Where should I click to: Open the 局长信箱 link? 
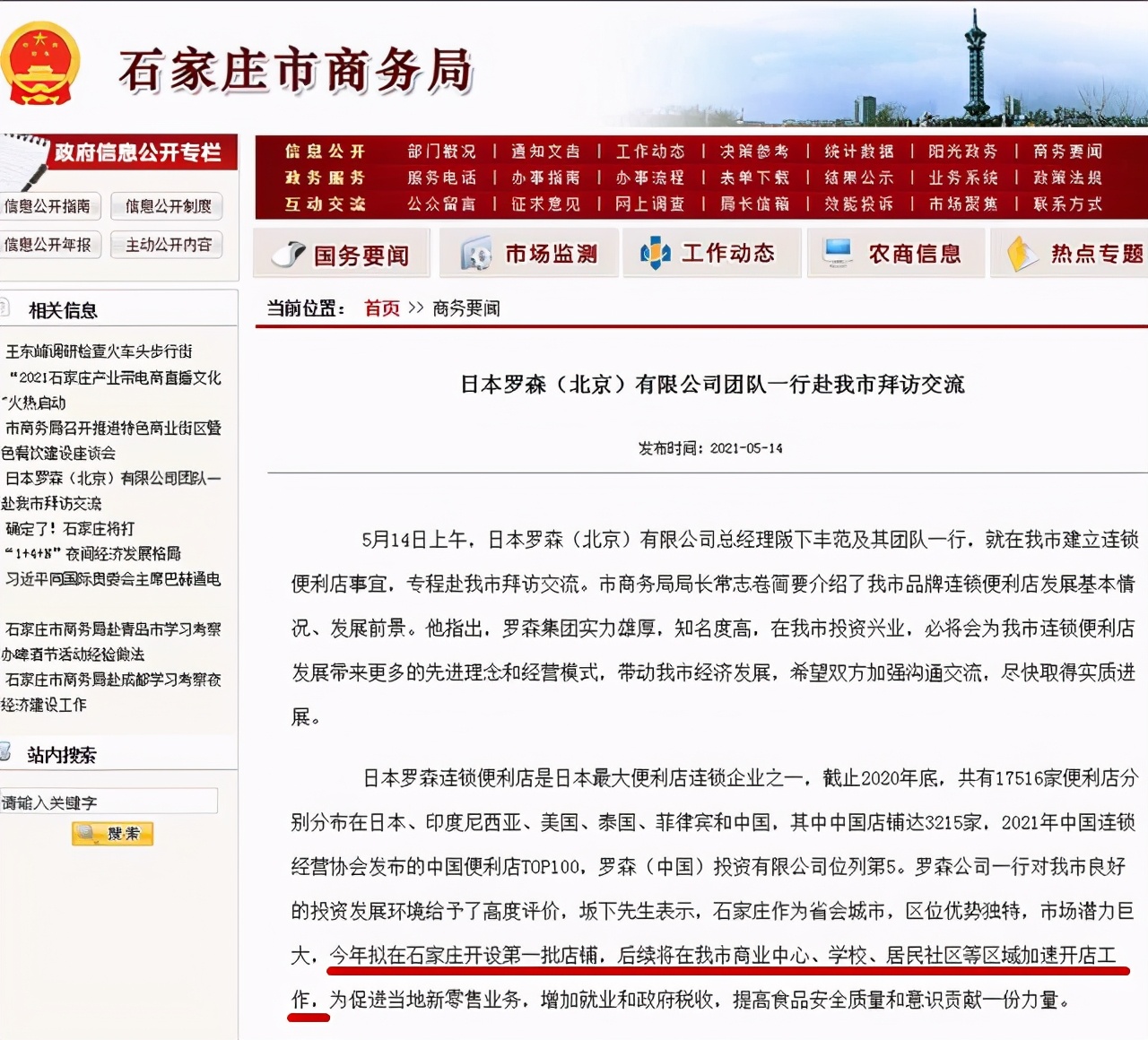pos(753,204)
